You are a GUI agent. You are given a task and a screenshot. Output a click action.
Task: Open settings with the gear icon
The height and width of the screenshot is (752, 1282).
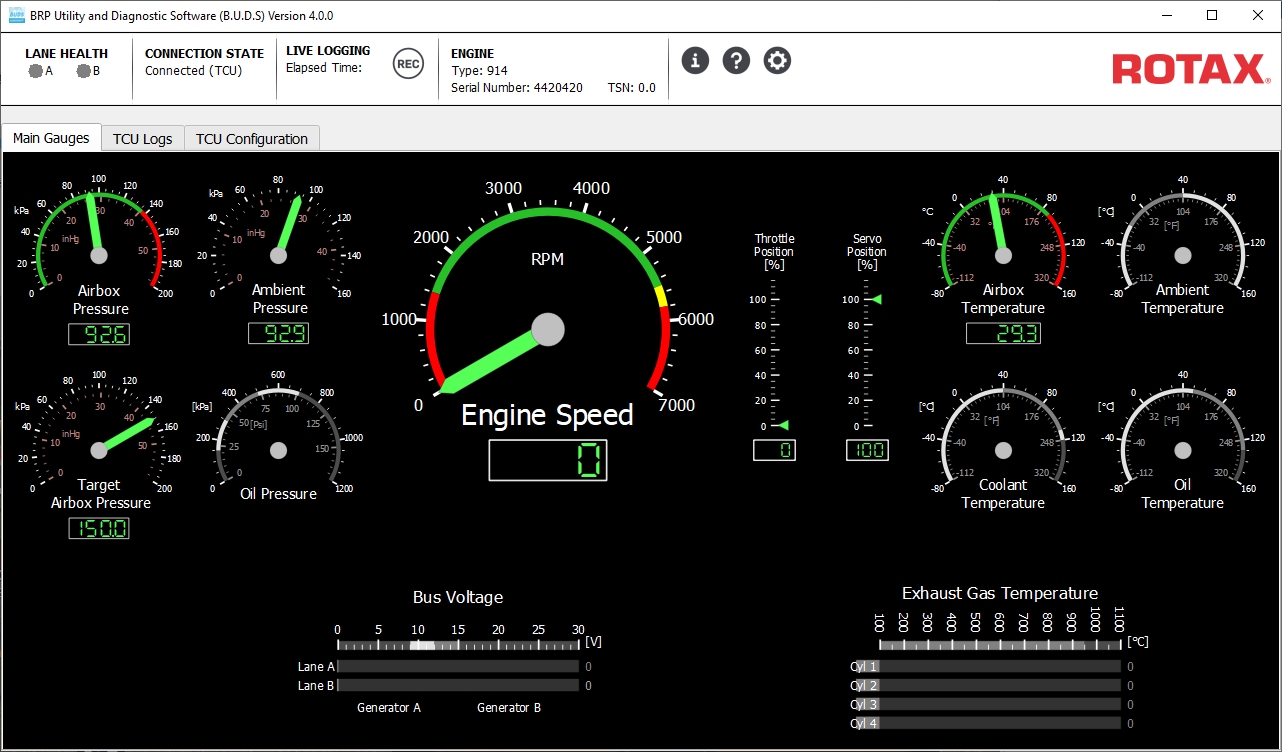point(777,61)
